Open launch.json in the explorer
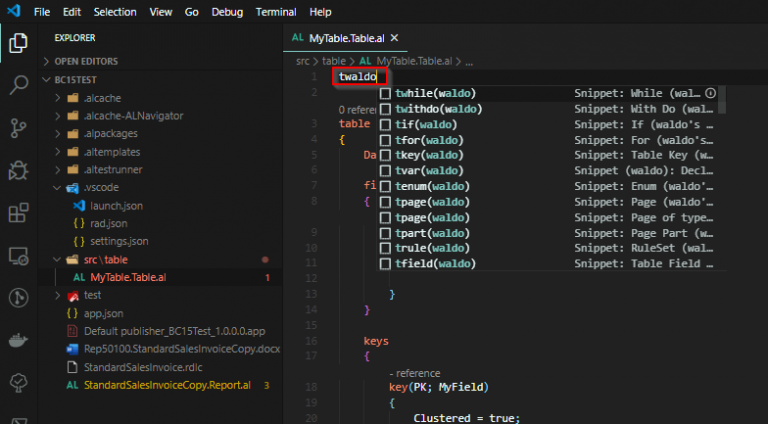768x424 pixels. tap(116, 205)
